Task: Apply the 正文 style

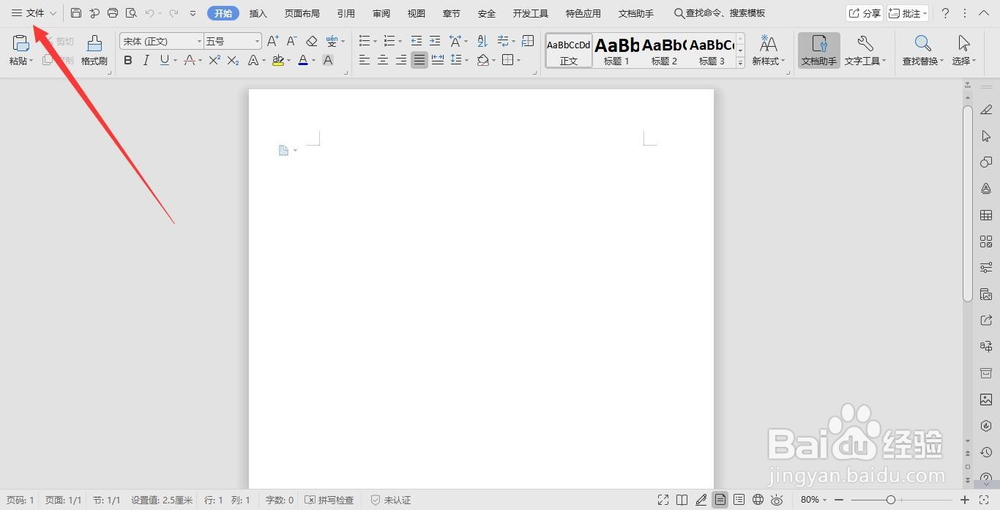Action: coord(569,51)
